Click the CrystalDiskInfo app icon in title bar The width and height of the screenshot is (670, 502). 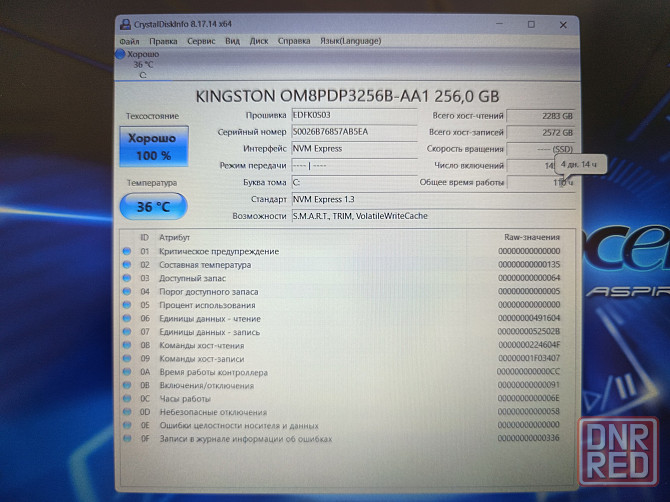click(x=125, y=24)
